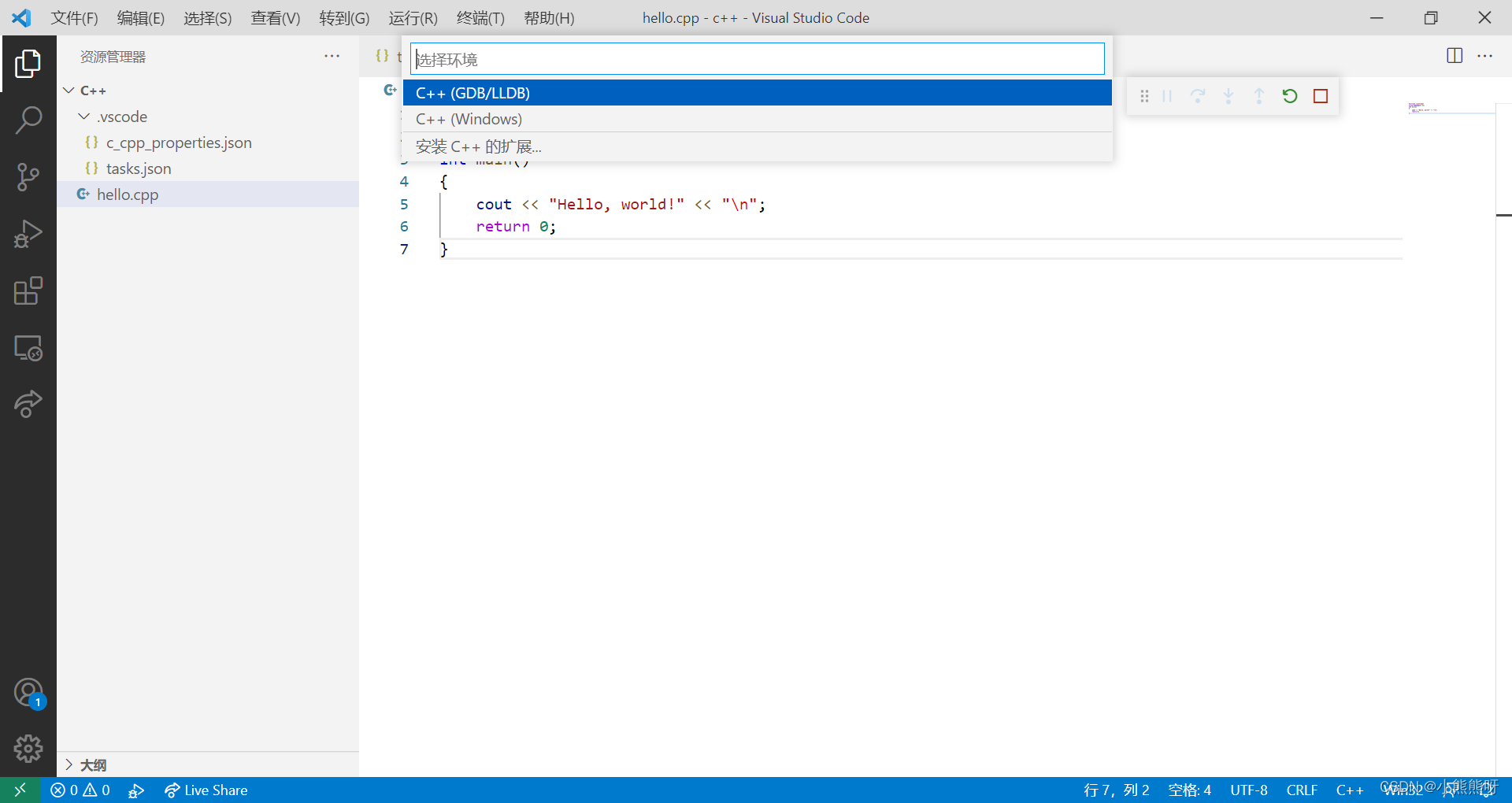
Task: Click debug Step Out icon
Action: tap(1259, 96)
